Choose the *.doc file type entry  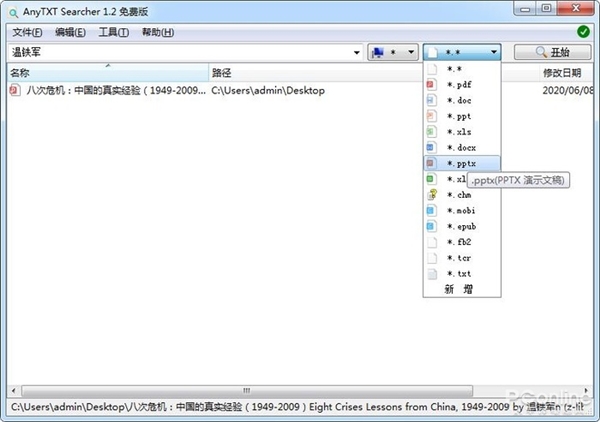click(459, 101)
